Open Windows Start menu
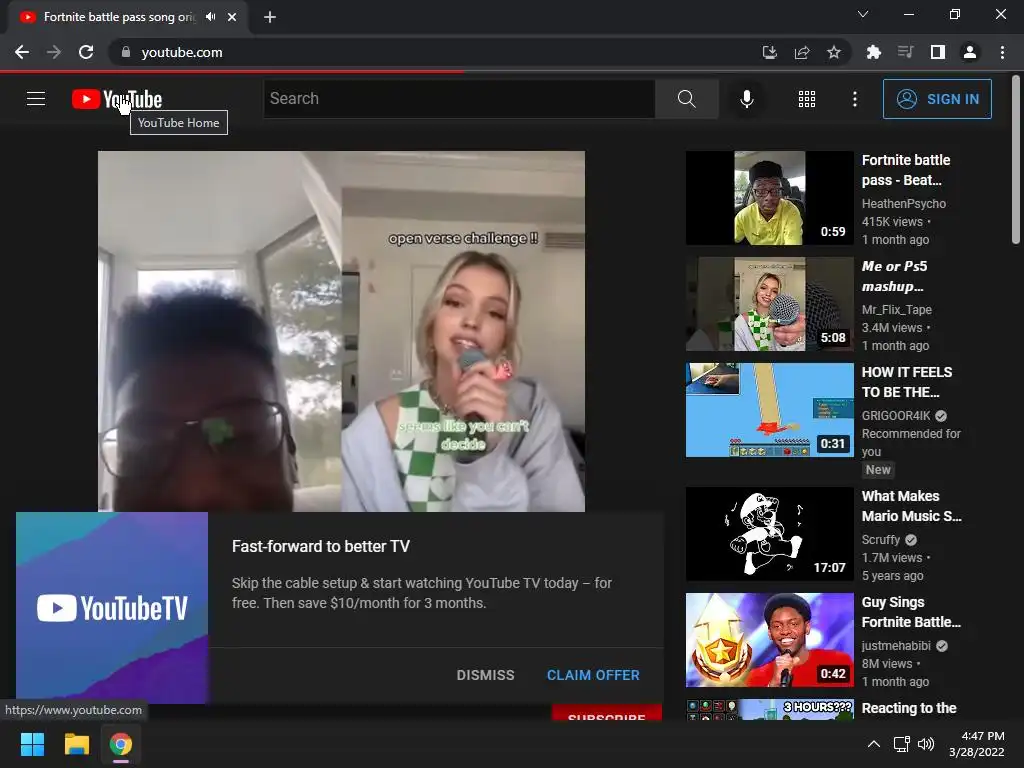 [x=32, y=744]
